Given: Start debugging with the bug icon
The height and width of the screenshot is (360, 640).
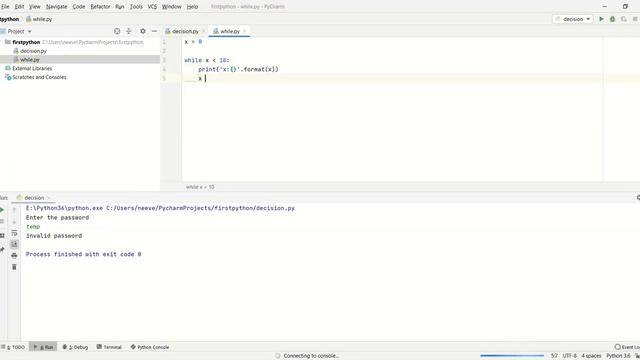Looking at the screenshot, I should click(x=612, y=19).
